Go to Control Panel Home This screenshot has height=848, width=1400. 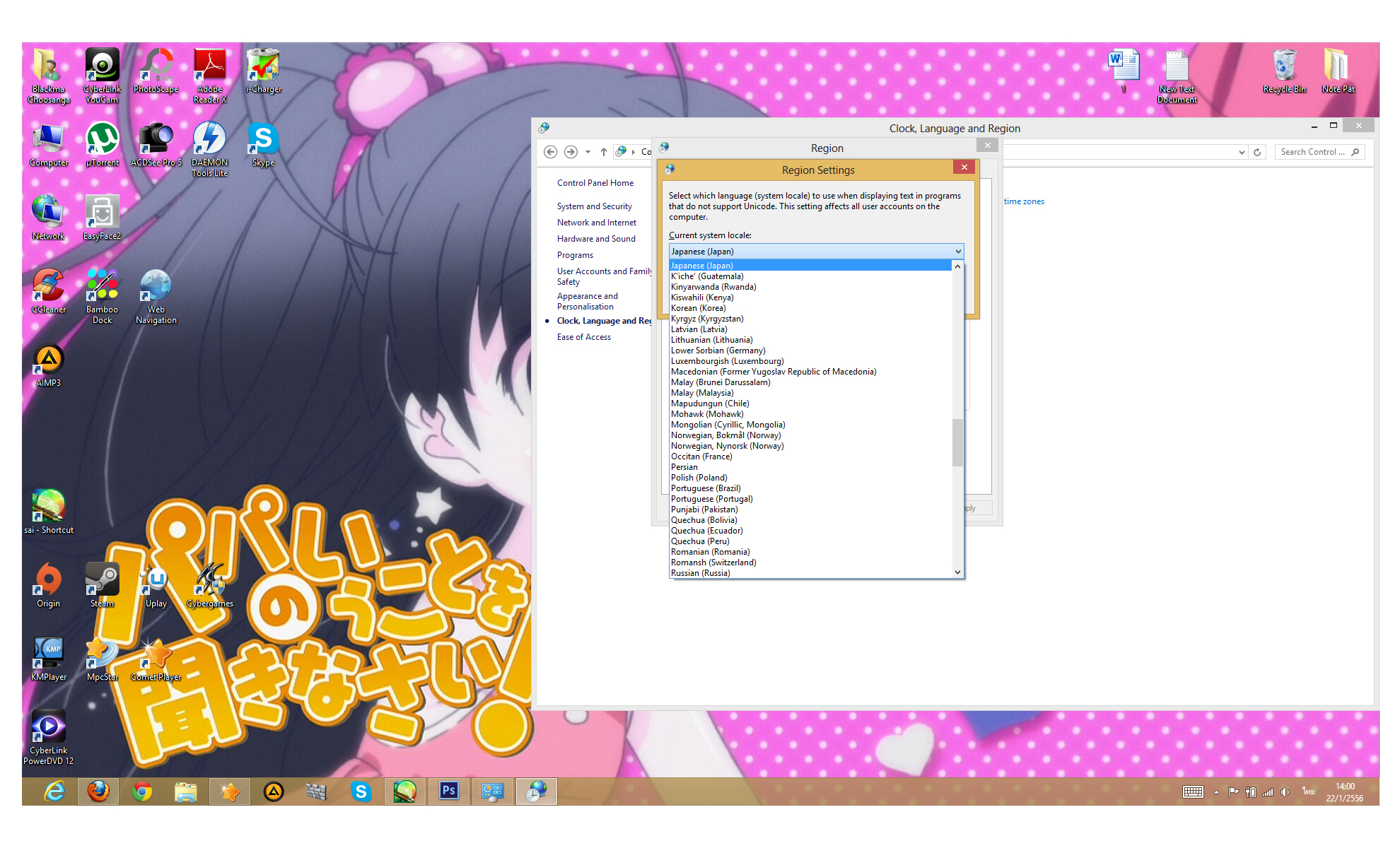tap(595, 183)
